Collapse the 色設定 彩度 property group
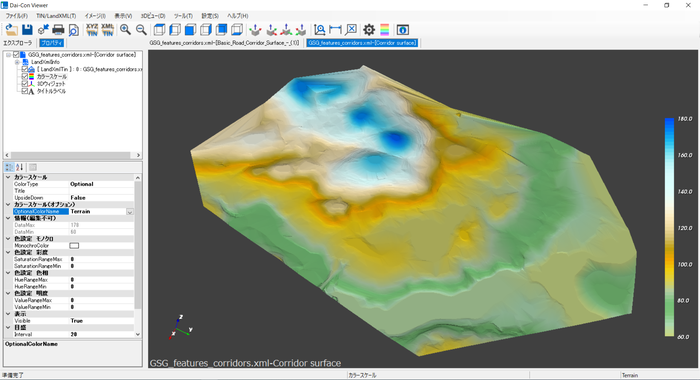The width and height of the screenshot is (700, 380). pos(8,252)
